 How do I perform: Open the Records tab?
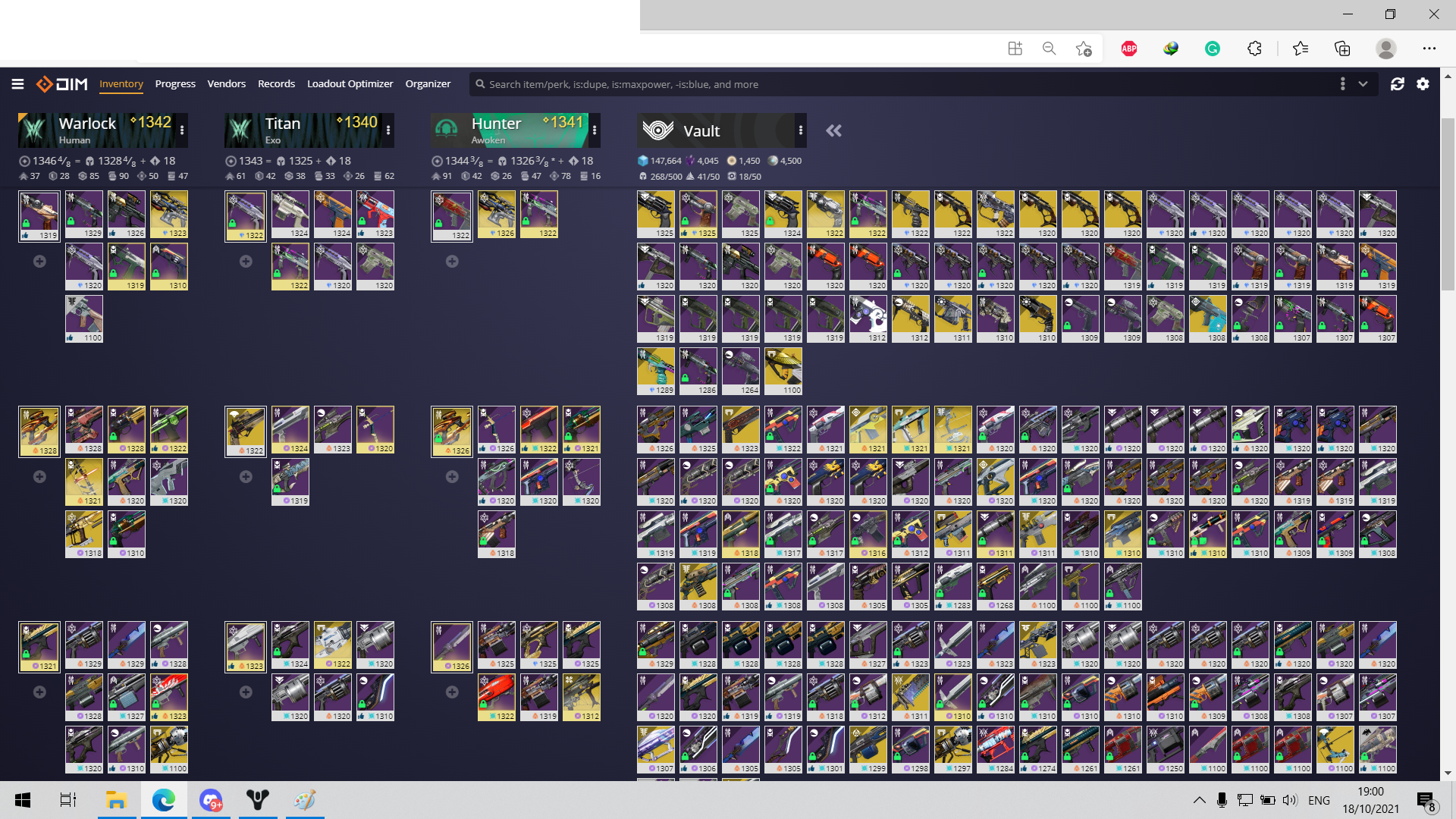pos(276,84)
